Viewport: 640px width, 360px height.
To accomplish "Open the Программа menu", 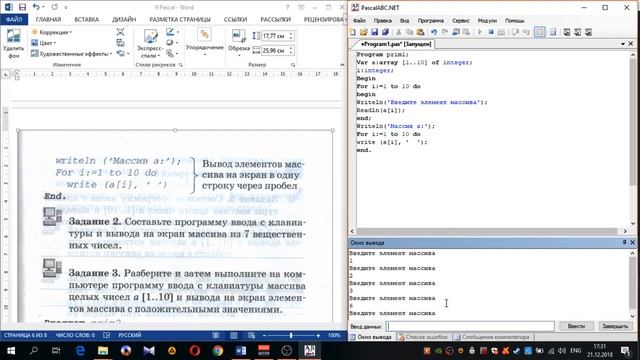I will pyautogui.click(x=431, y=20).
